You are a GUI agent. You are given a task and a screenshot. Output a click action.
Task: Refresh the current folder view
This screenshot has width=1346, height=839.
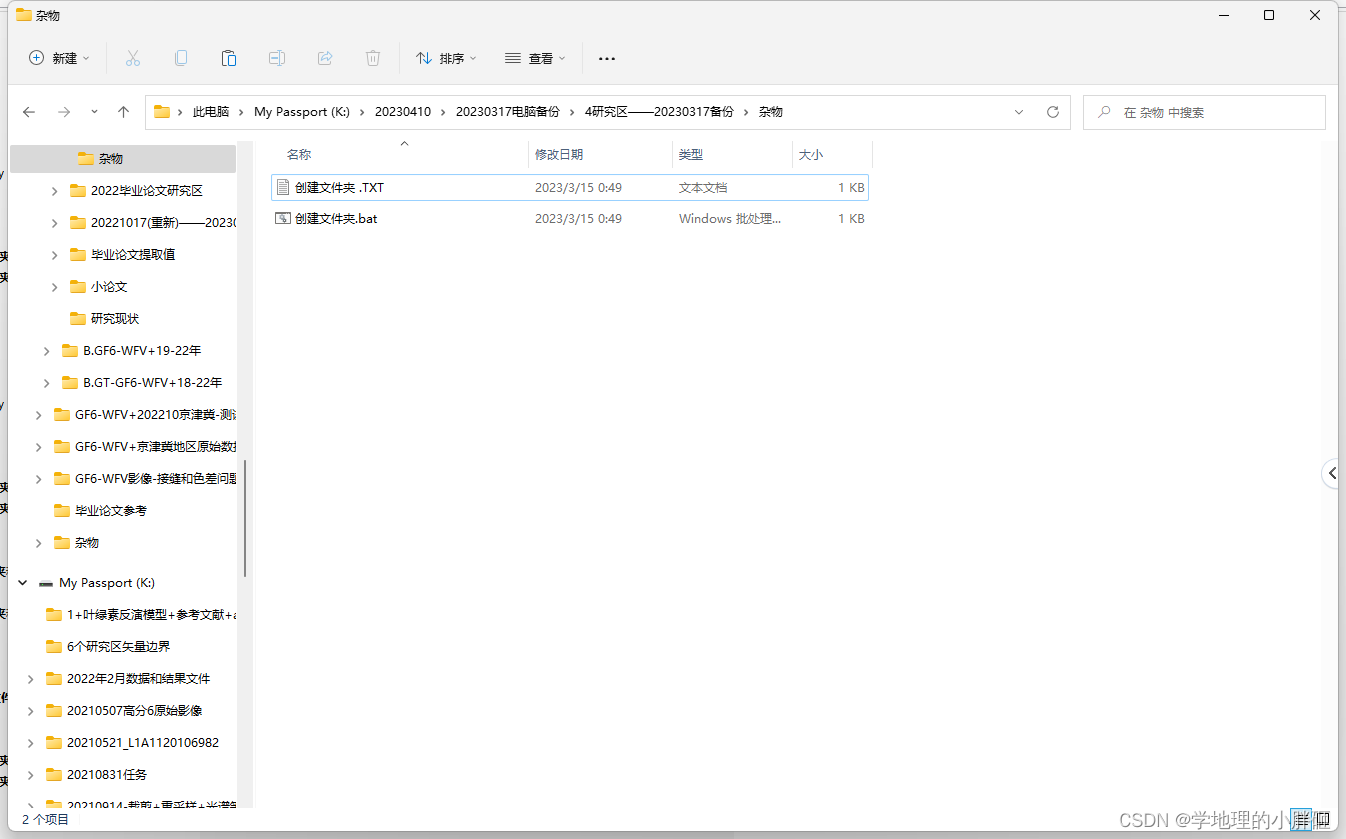1053,112
